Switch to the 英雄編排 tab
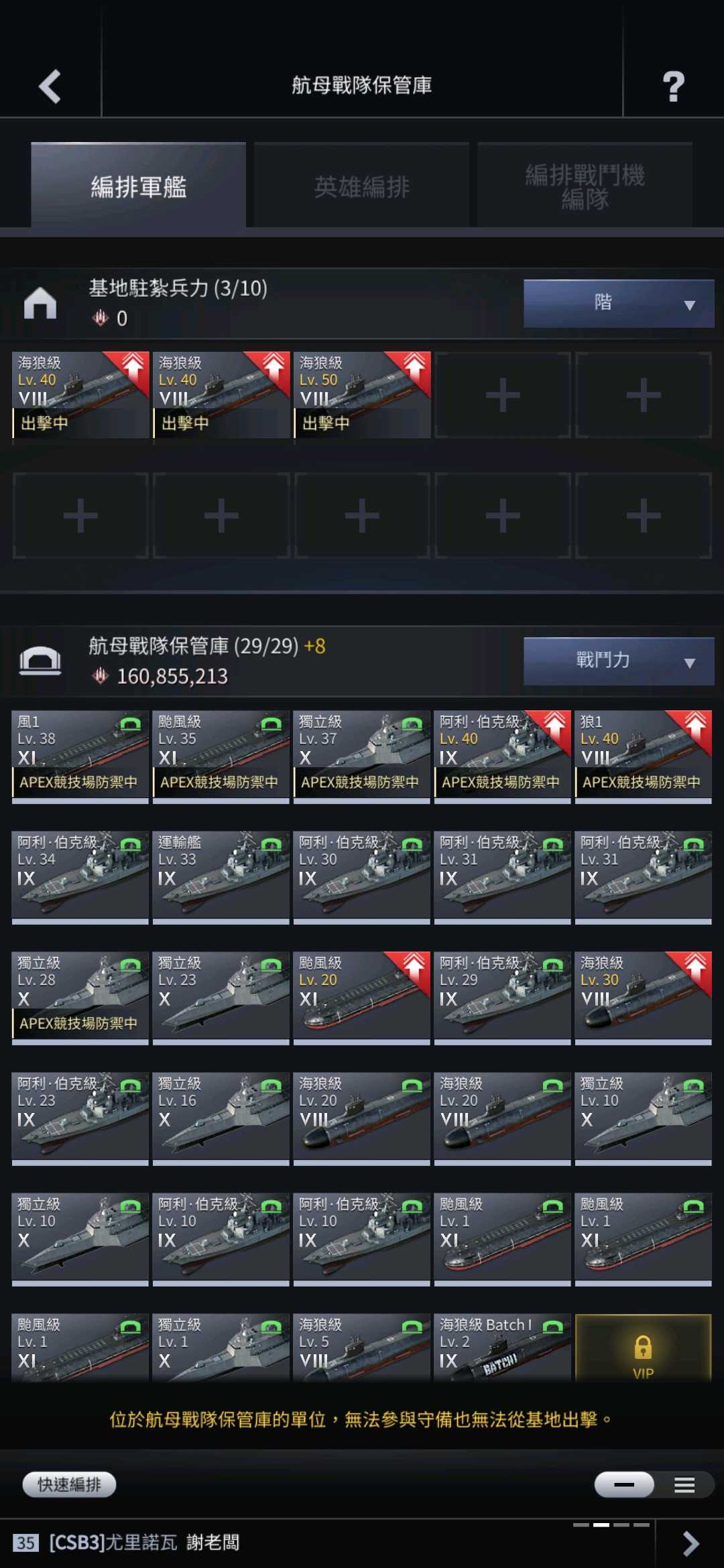This screenshot has width=724, height=1568. coord(361,186)
